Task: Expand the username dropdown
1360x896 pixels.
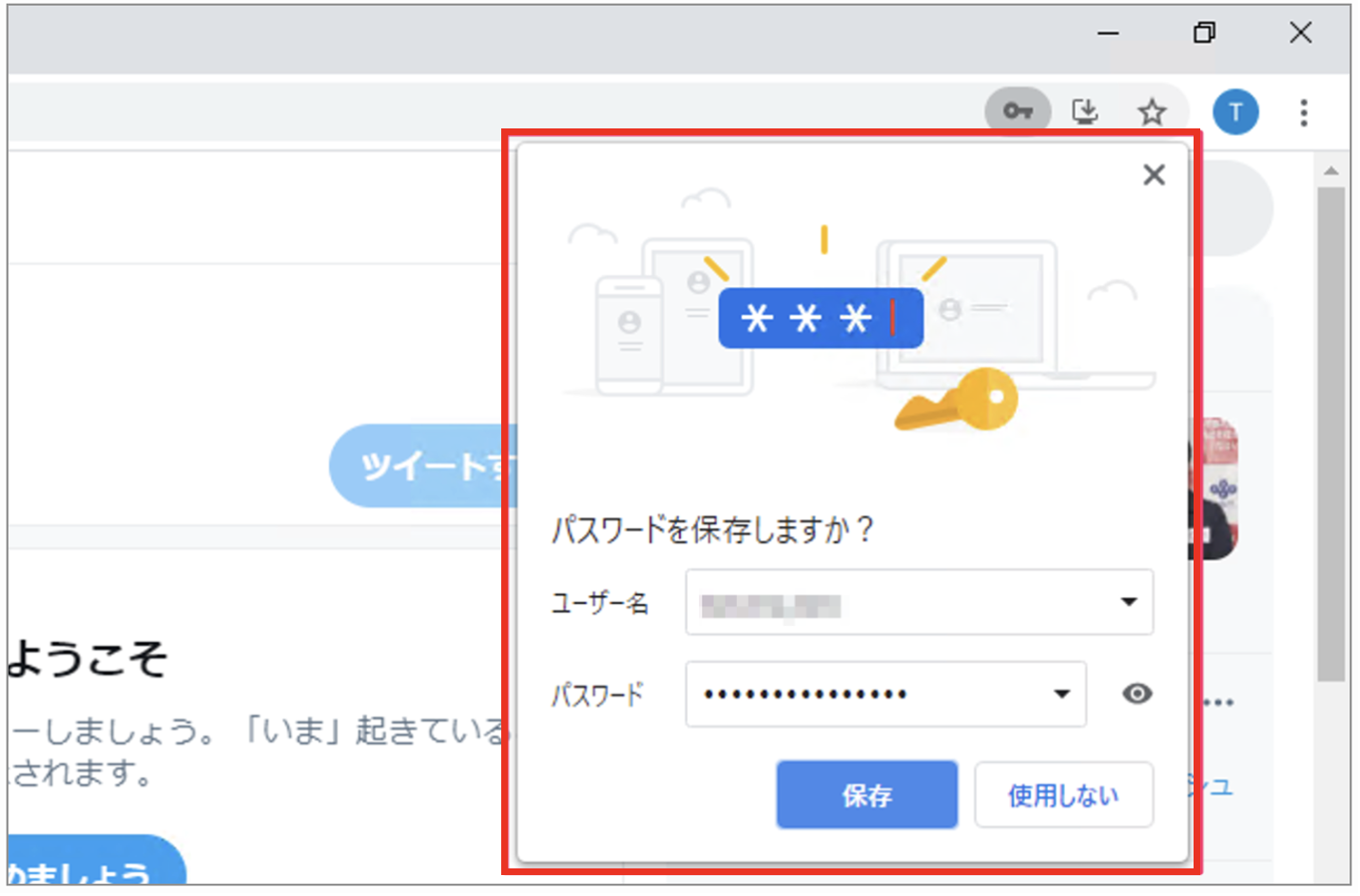Action: (x=1130, y=601)
